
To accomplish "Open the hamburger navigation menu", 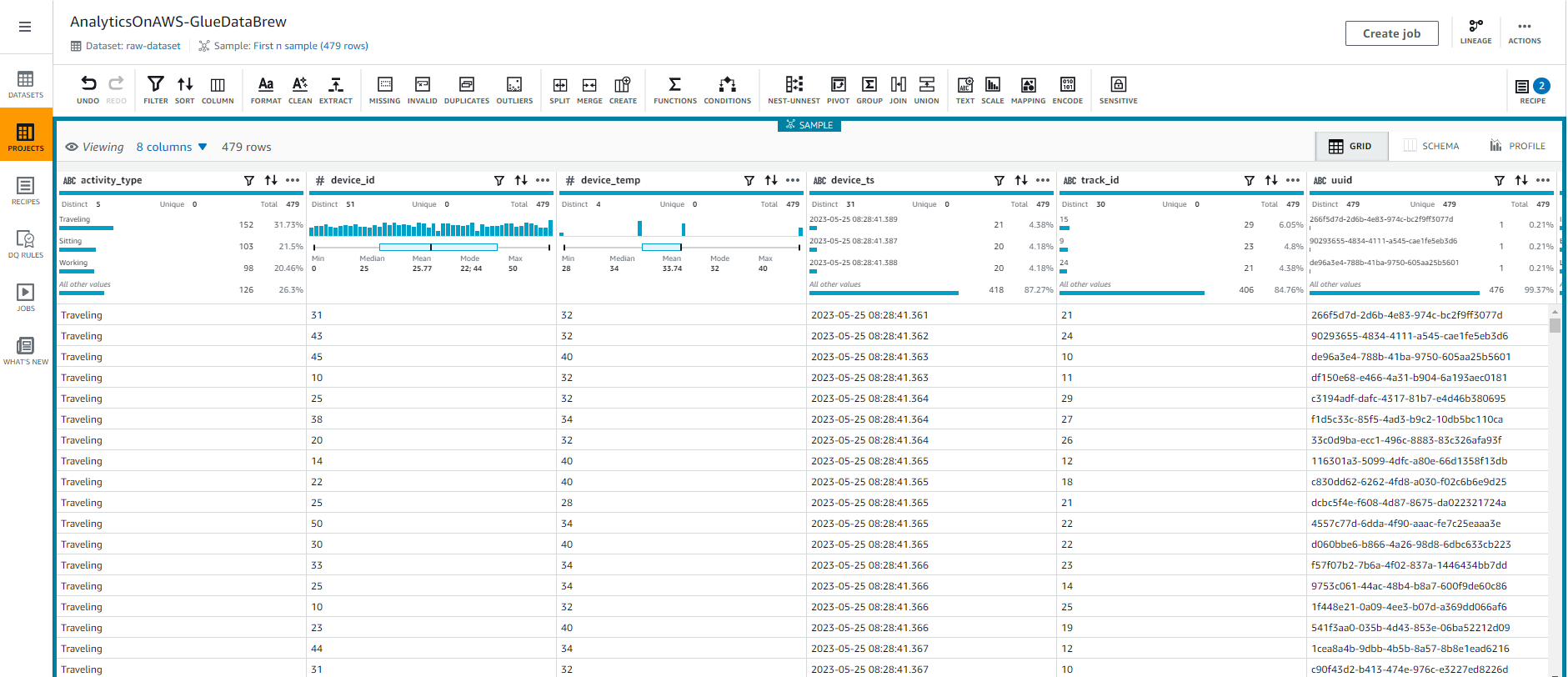I will click(x=25, y=27).
